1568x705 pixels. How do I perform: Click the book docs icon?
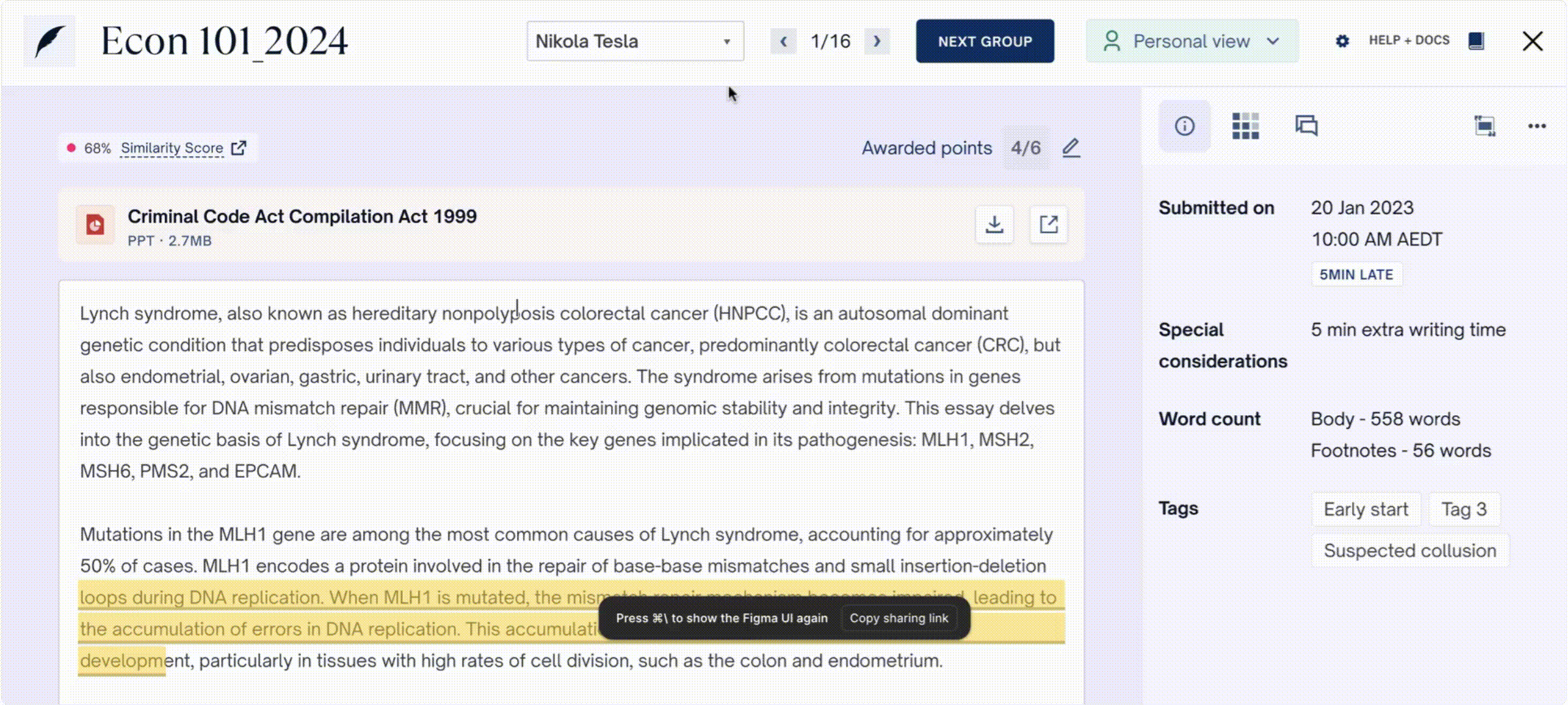point(1477,41)
